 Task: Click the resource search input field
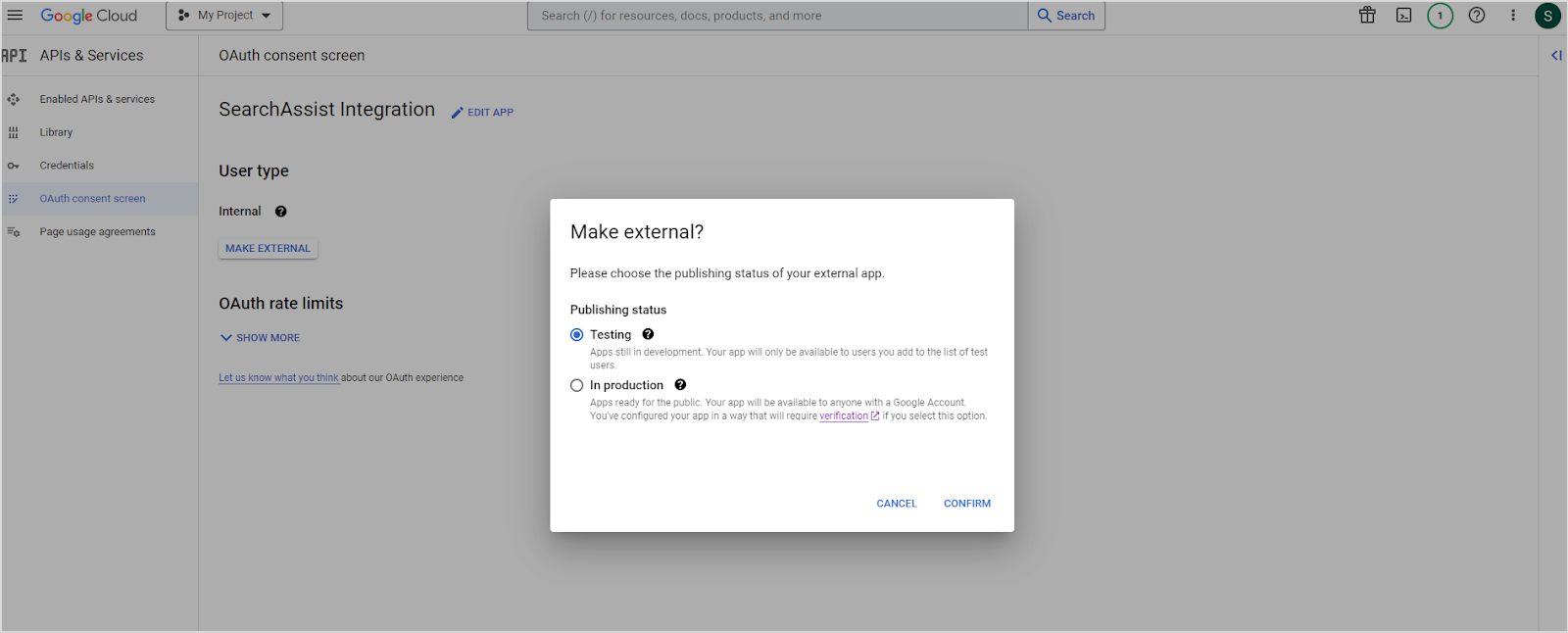777,16
